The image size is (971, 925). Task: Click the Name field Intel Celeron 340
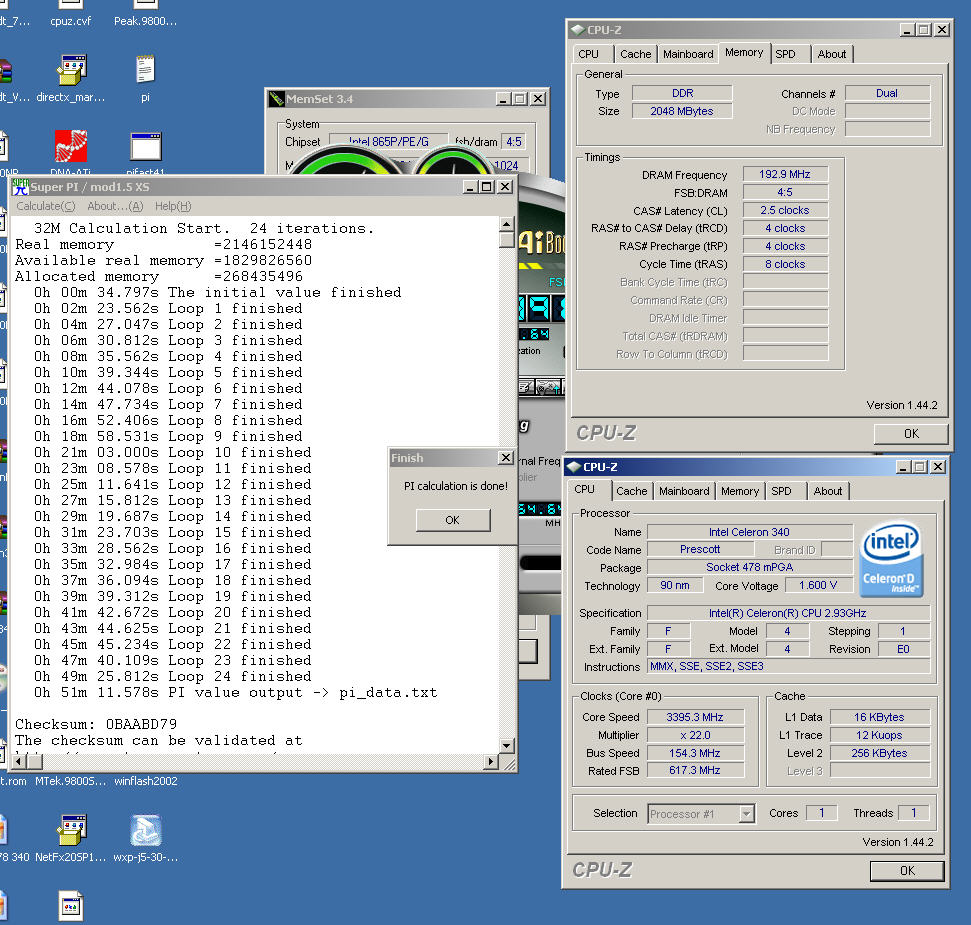(749, 532)
